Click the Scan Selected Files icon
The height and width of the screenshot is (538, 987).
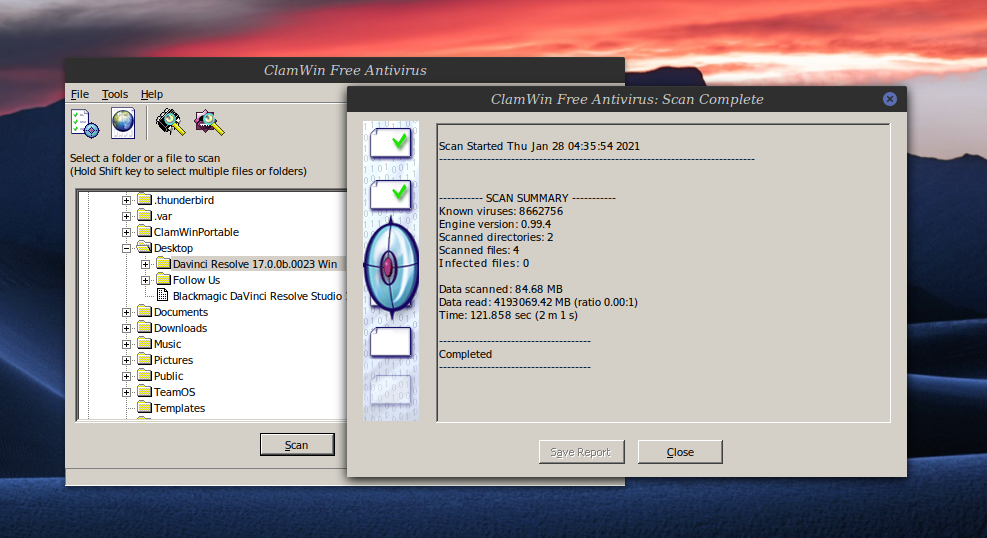click(209, 123)
